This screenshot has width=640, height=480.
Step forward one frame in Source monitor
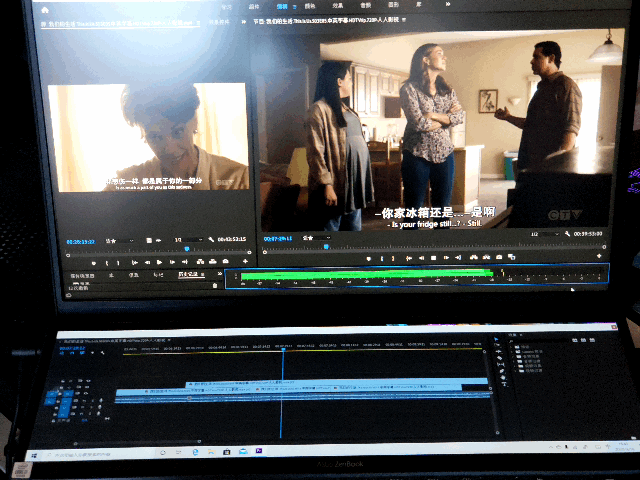[x=172, y=262]
